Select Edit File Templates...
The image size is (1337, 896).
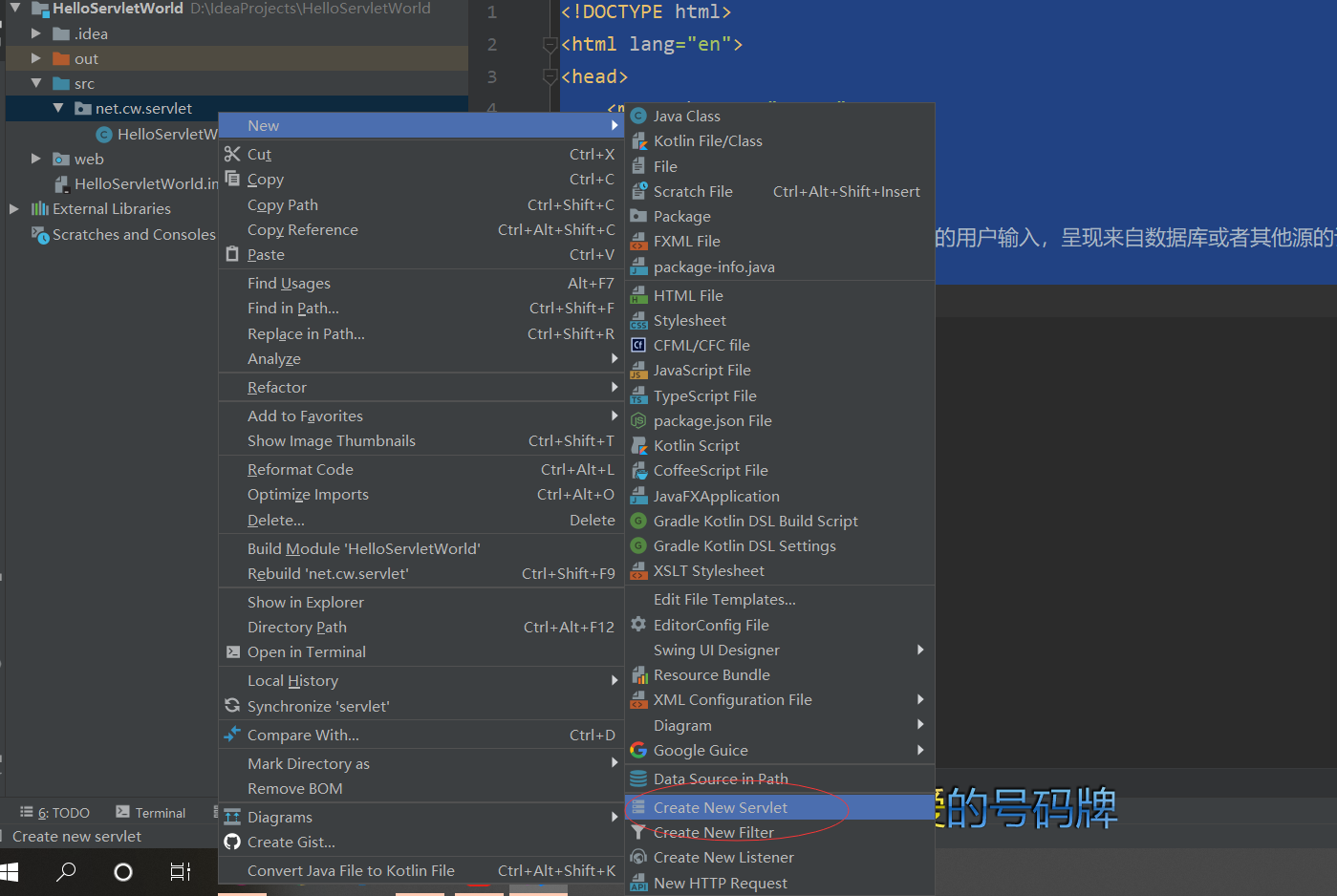[780, 599]
